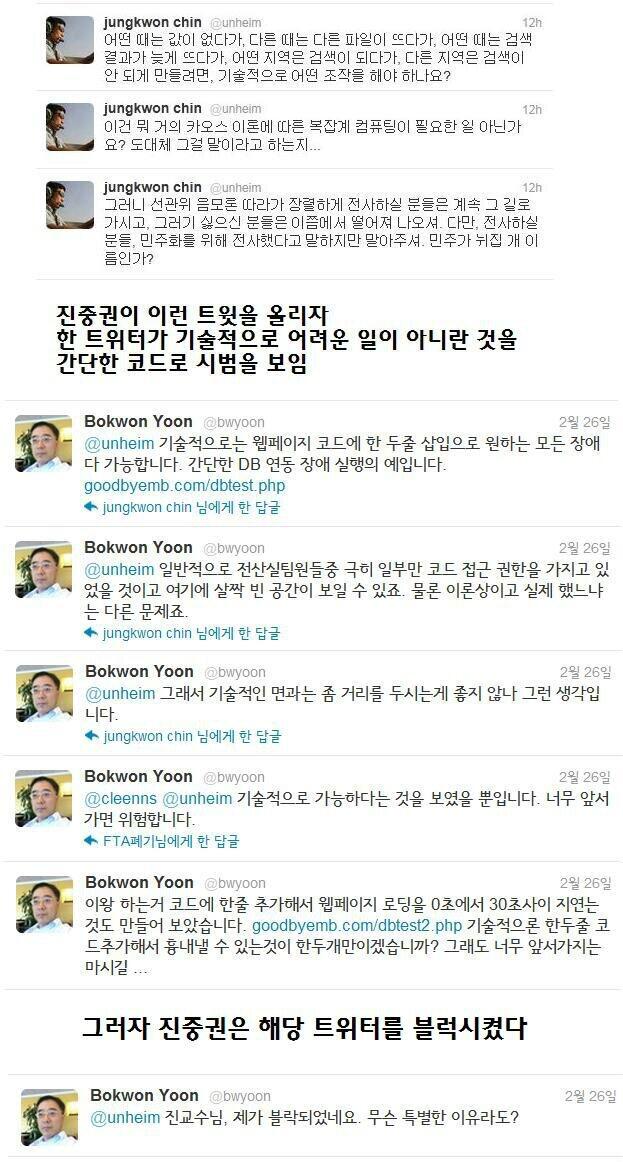Open first 'jungkwon chin 님에게 한 답글' link
Viewport: 623px width, 1162px height.
pyautogui.click(x=191, y=508)
